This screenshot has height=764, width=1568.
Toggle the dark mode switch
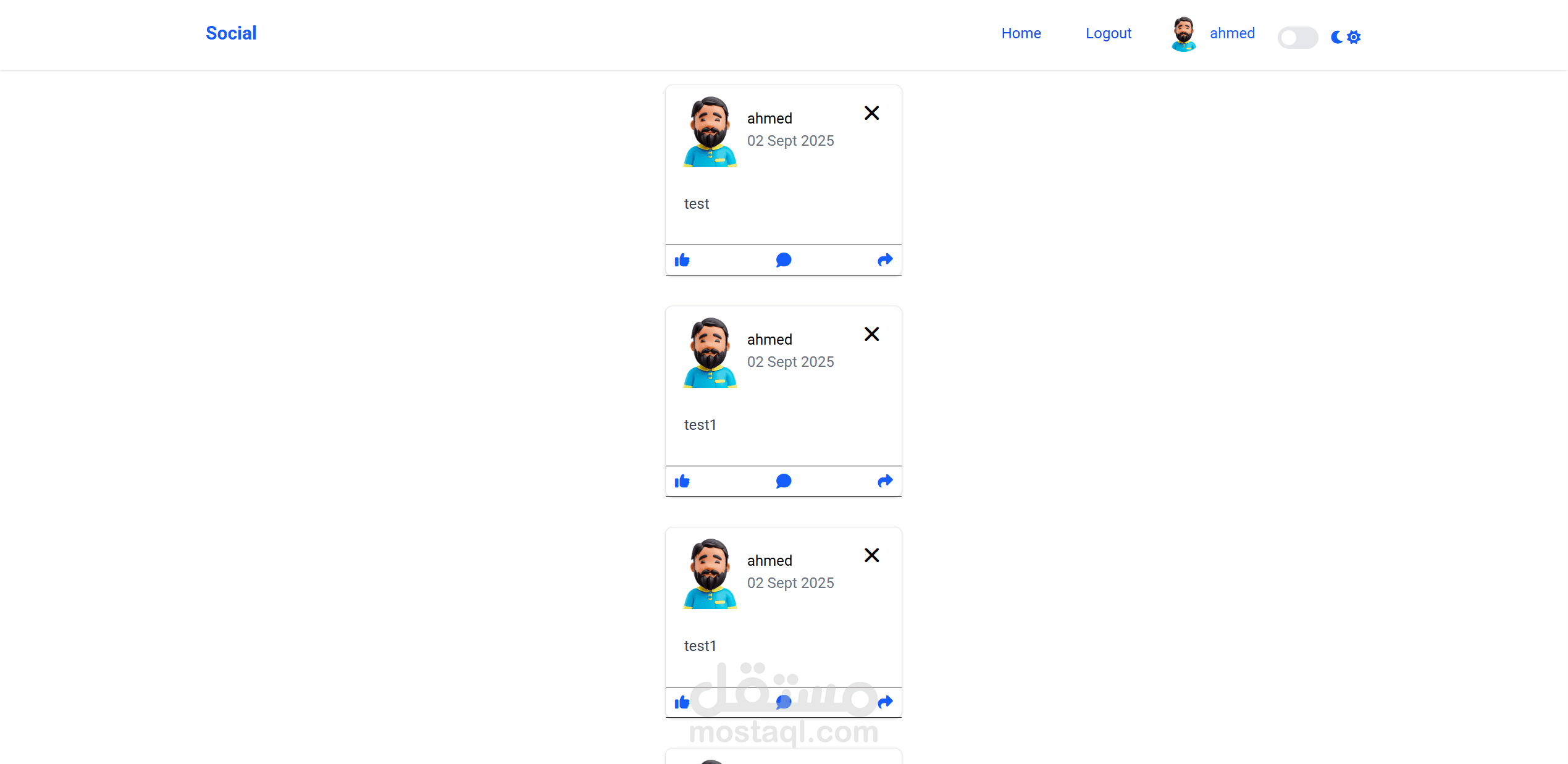coord(1298,37)
